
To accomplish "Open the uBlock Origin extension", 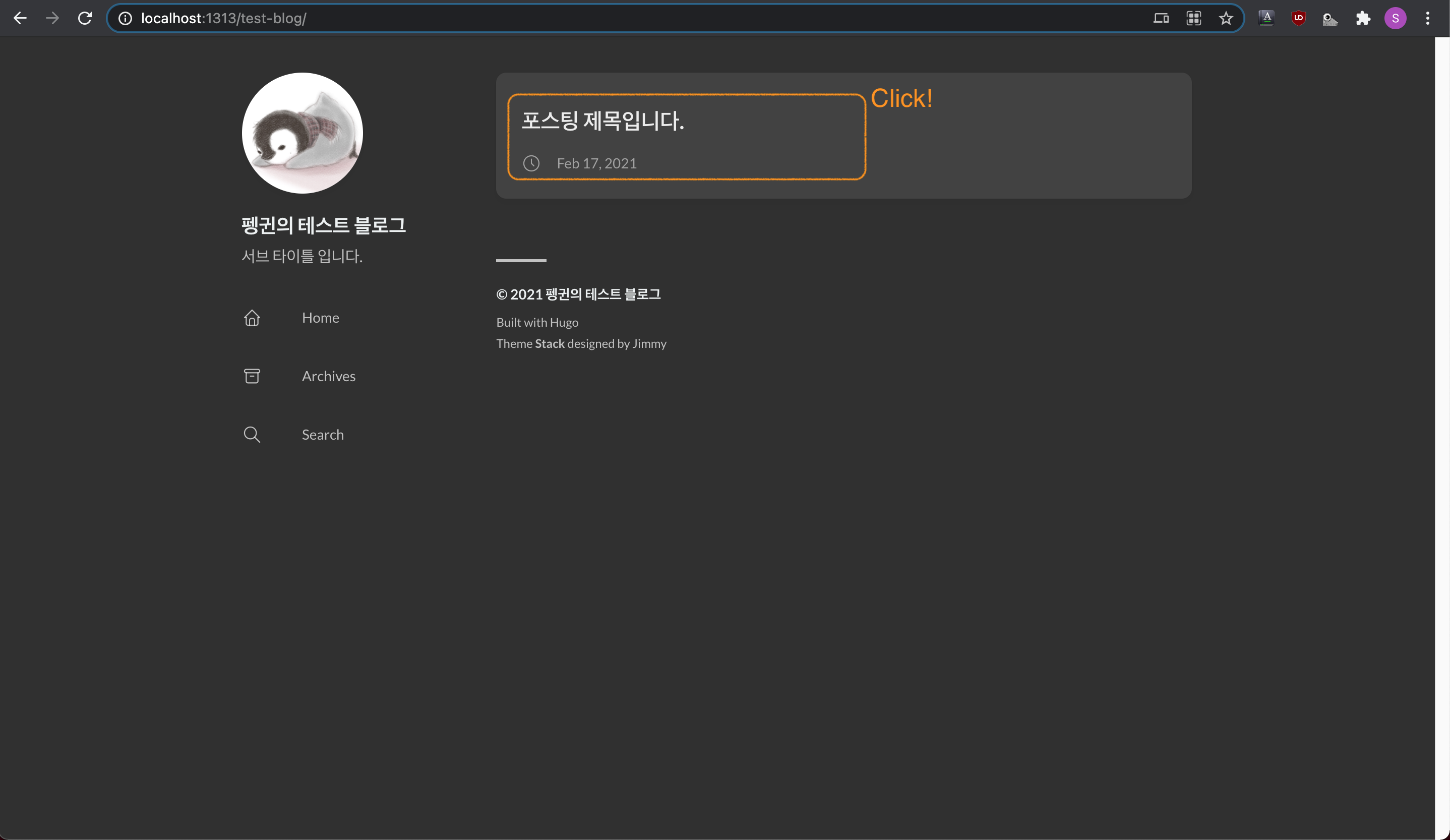I will click(1298, 19).
